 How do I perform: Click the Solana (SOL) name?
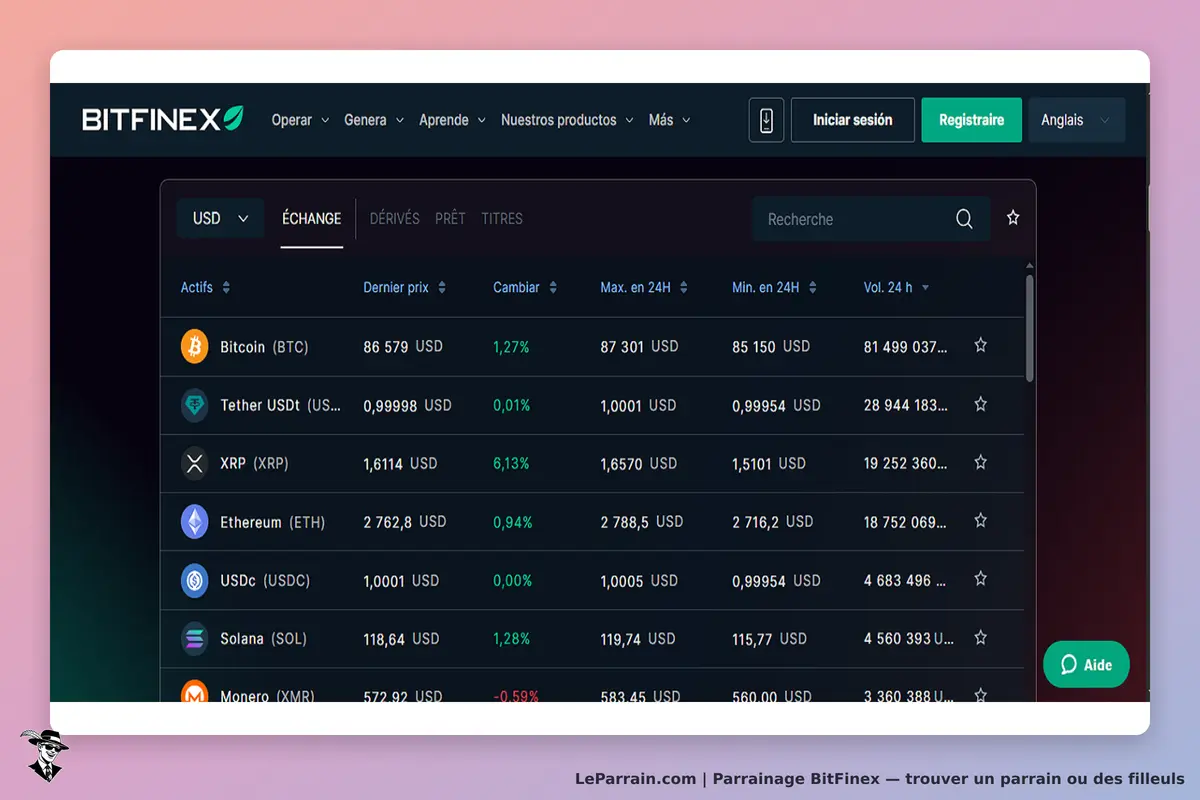[263, 639]
